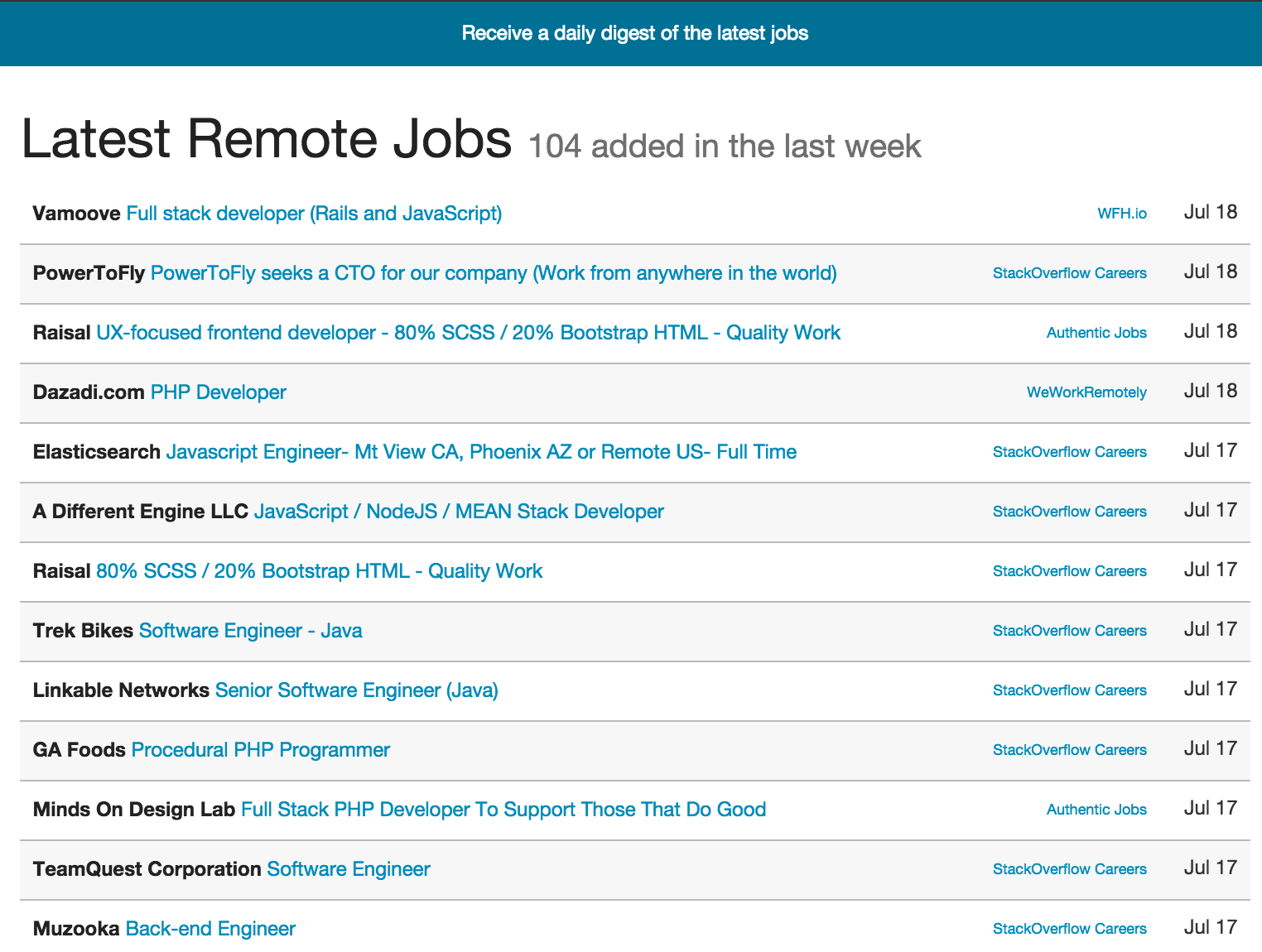
Task: Open Minds On Design Lab PHP Developer job
Action: [503, 809]
